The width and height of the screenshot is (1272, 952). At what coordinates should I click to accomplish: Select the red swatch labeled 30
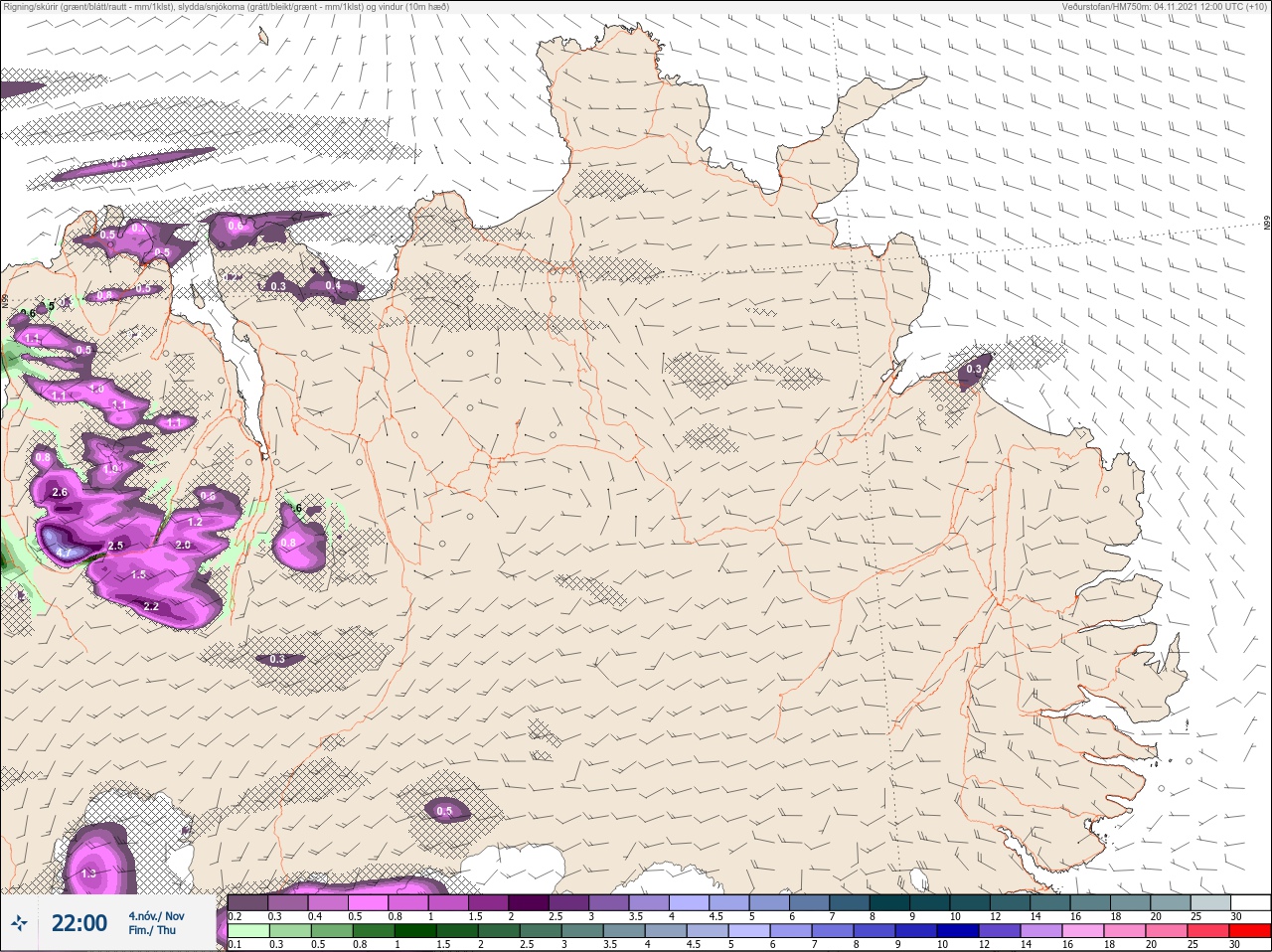(1250, 931)
